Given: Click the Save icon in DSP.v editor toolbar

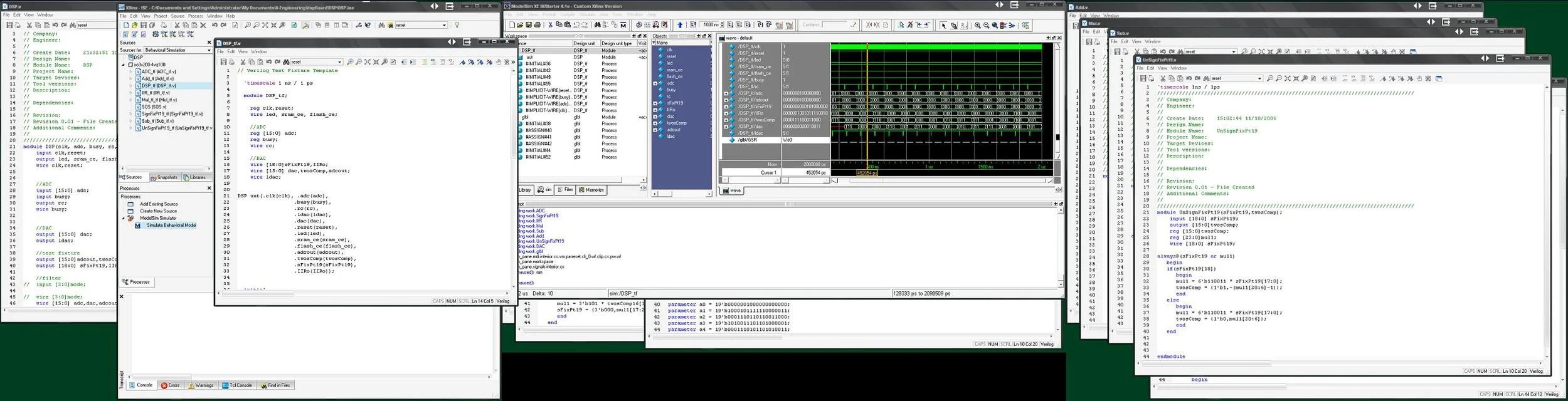Looking at the screenshot, I should pyautogui.click(x=9, y=25).
